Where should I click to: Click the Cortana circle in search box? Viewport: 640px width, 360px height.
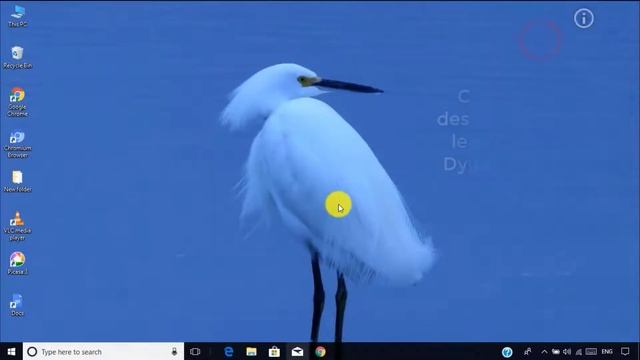[32, 351]
